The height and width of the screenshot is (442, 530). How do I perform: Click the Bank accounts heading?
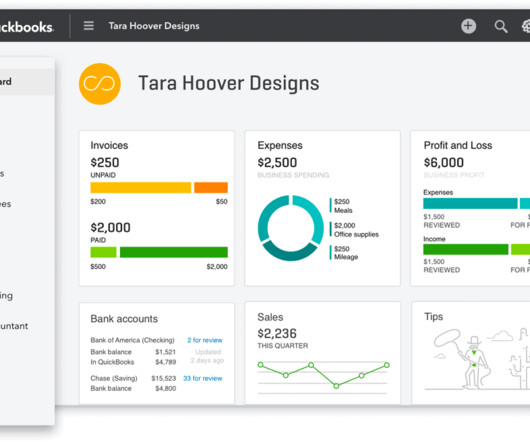[124, 319]
